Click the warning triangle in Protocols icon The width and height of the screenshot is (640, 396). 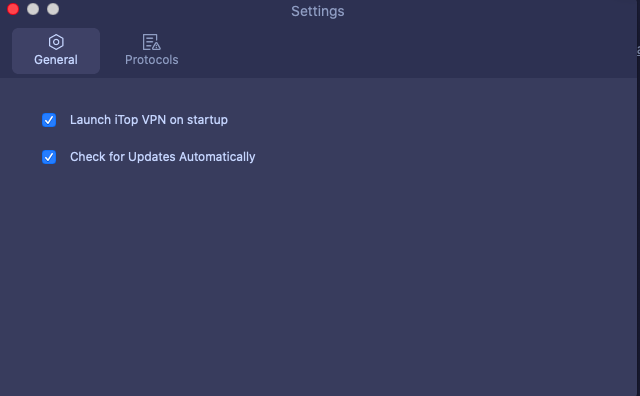click(156, 46)
